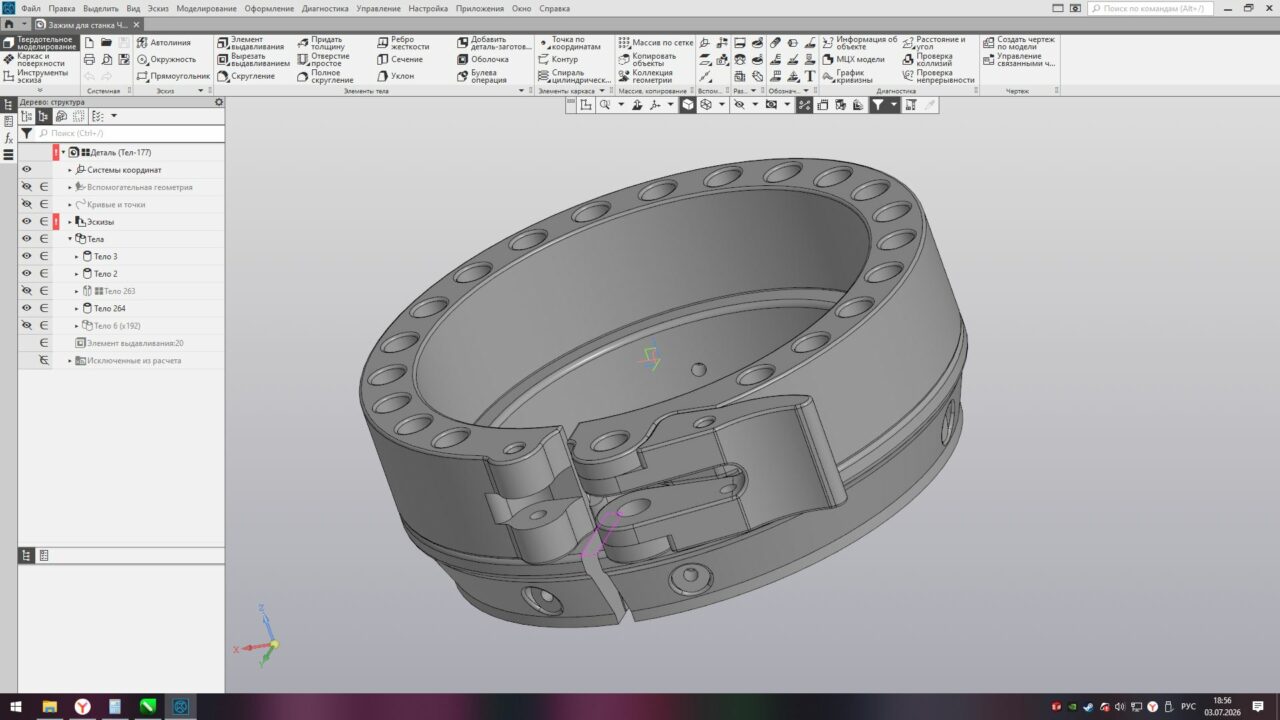Toggle visibility of Системы координат
Image resolution: width=1280 pixels, height=720 pixels.
[27, 170]
